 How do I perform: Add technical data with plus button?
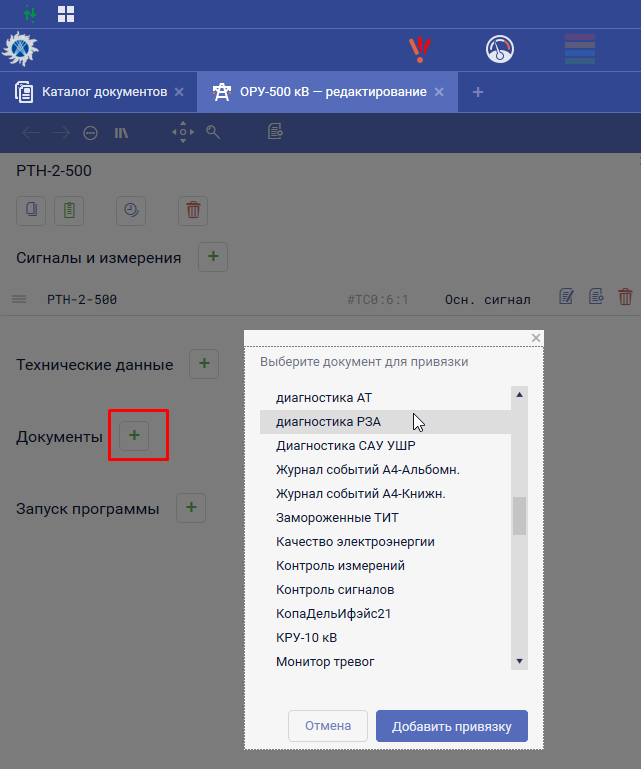(204, 365)
